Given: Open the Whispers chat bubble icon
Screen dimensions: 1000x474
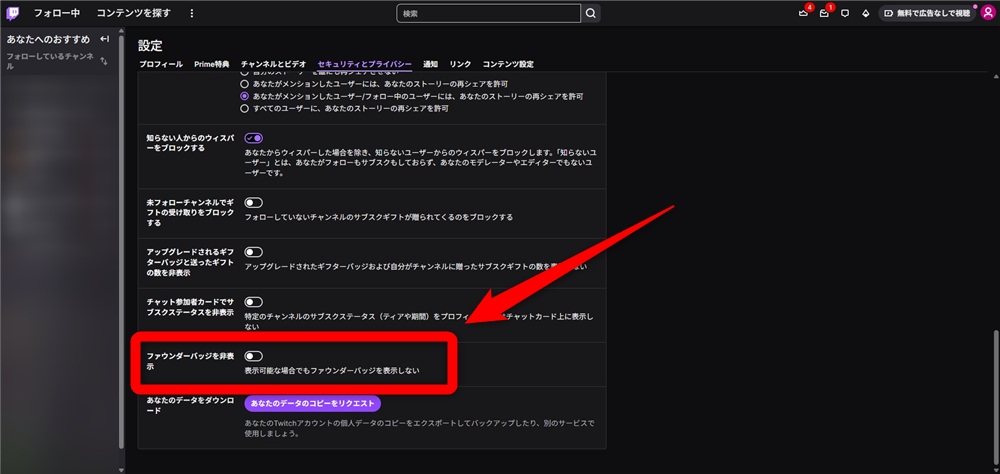Looking at the screenshot, I should (x=845, y=13).
